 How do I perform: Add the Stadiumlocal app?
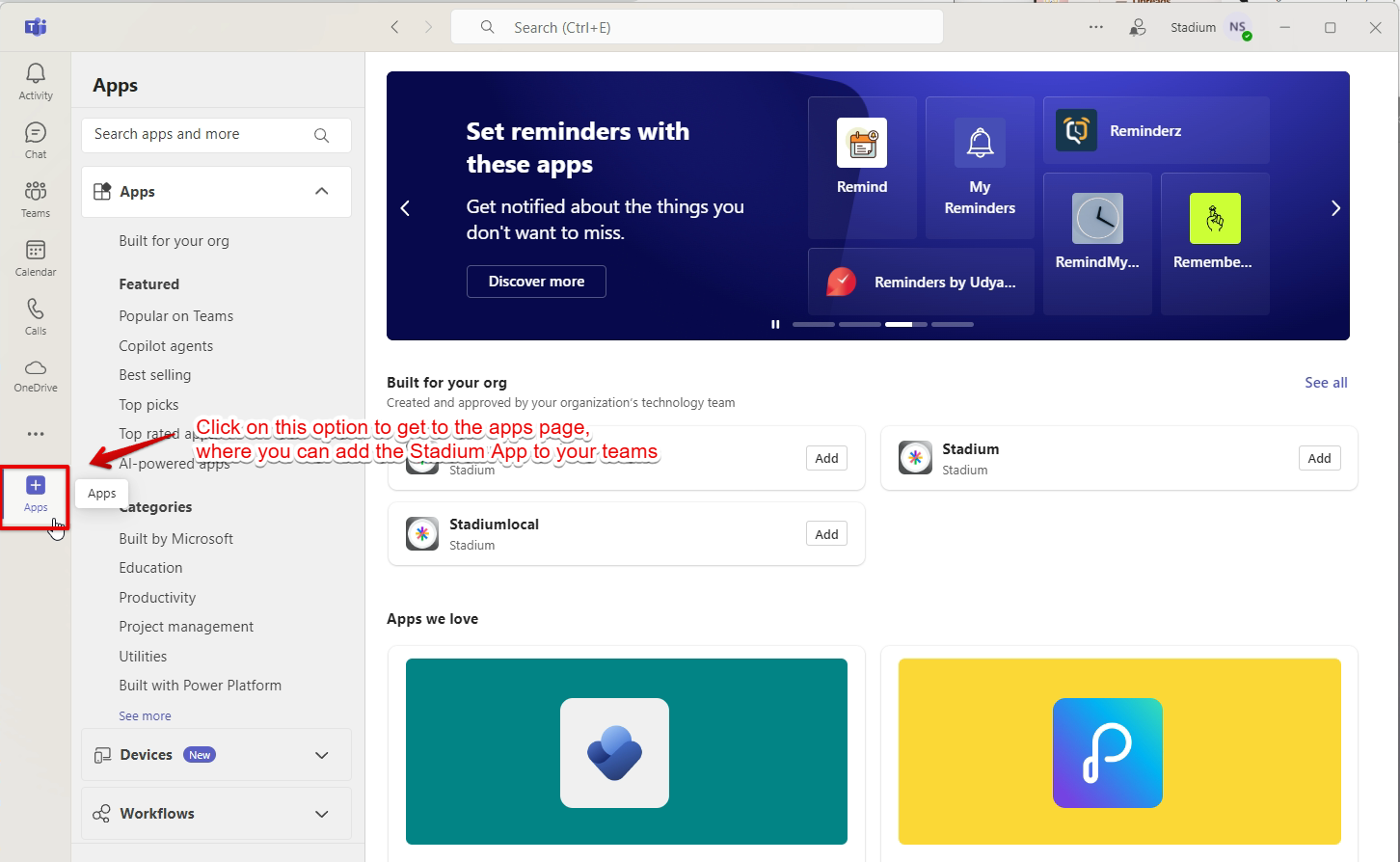826,534
